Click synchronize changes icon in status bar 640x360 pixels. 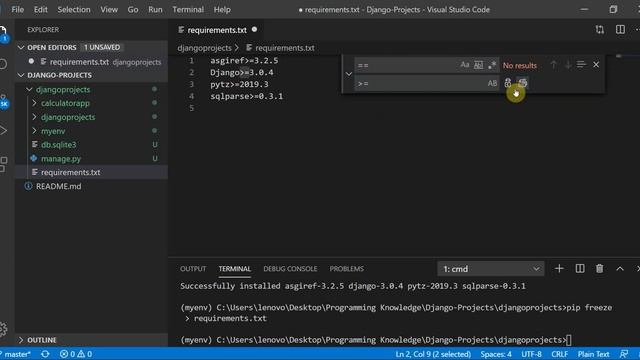click(x=45, y=354)
